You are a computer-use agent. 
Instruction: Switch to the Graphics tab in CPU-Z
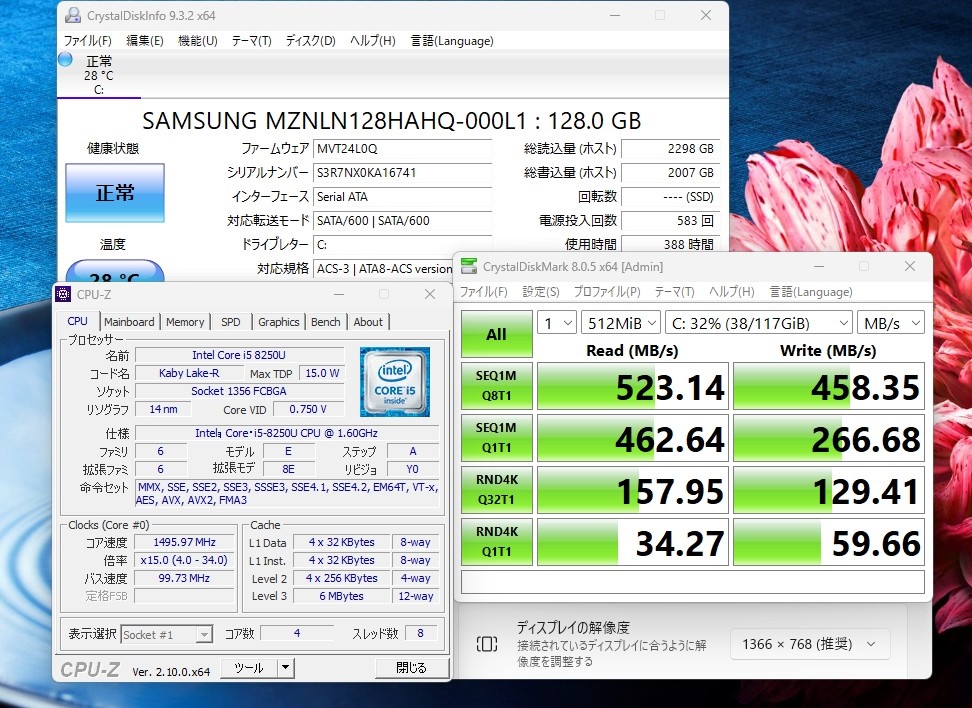[278, 322]
